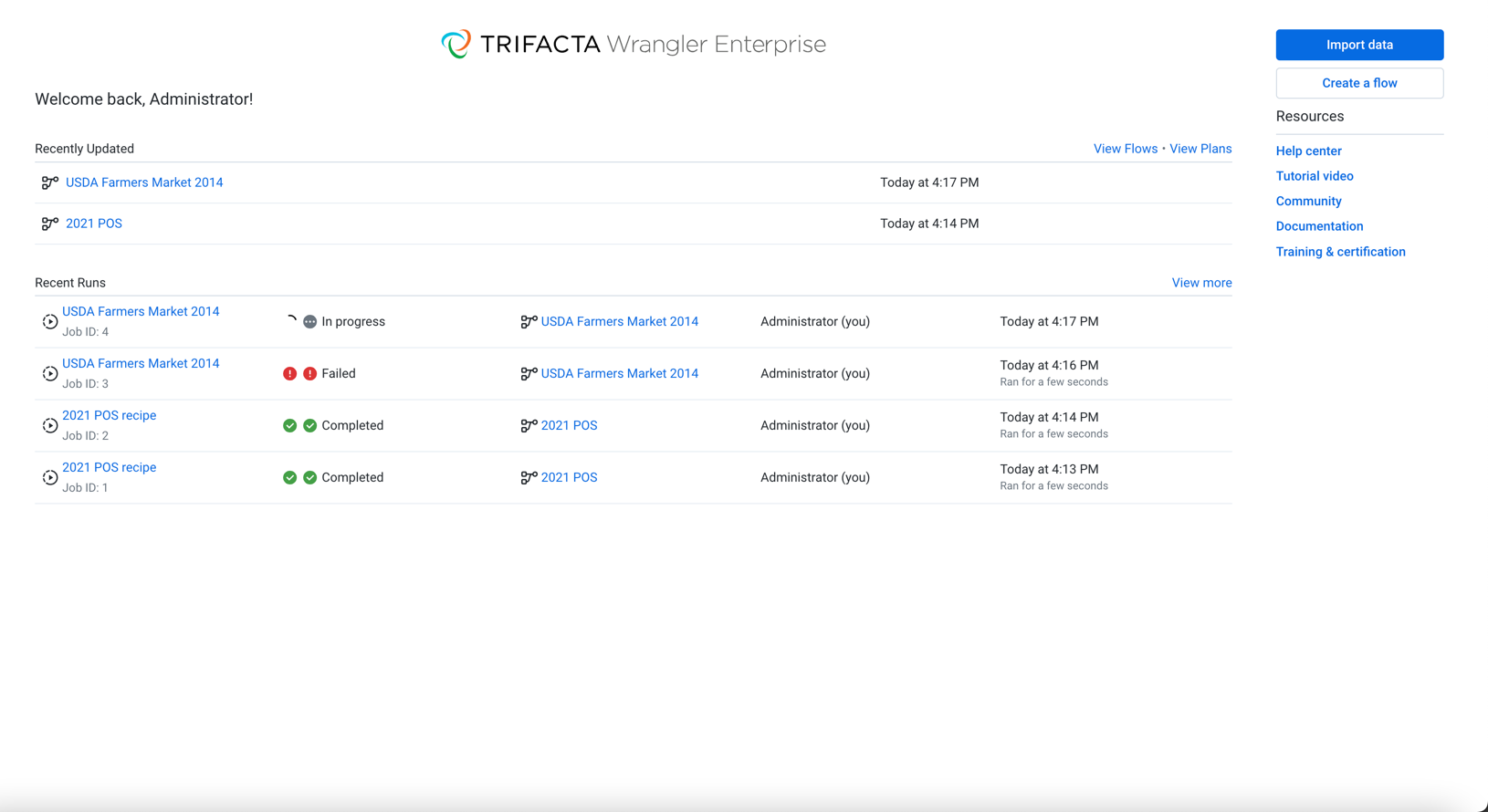Screen dimensions: 1488x812
Task: Click first green check icon for Job ID: 1
Action: [x=289, y=477]
